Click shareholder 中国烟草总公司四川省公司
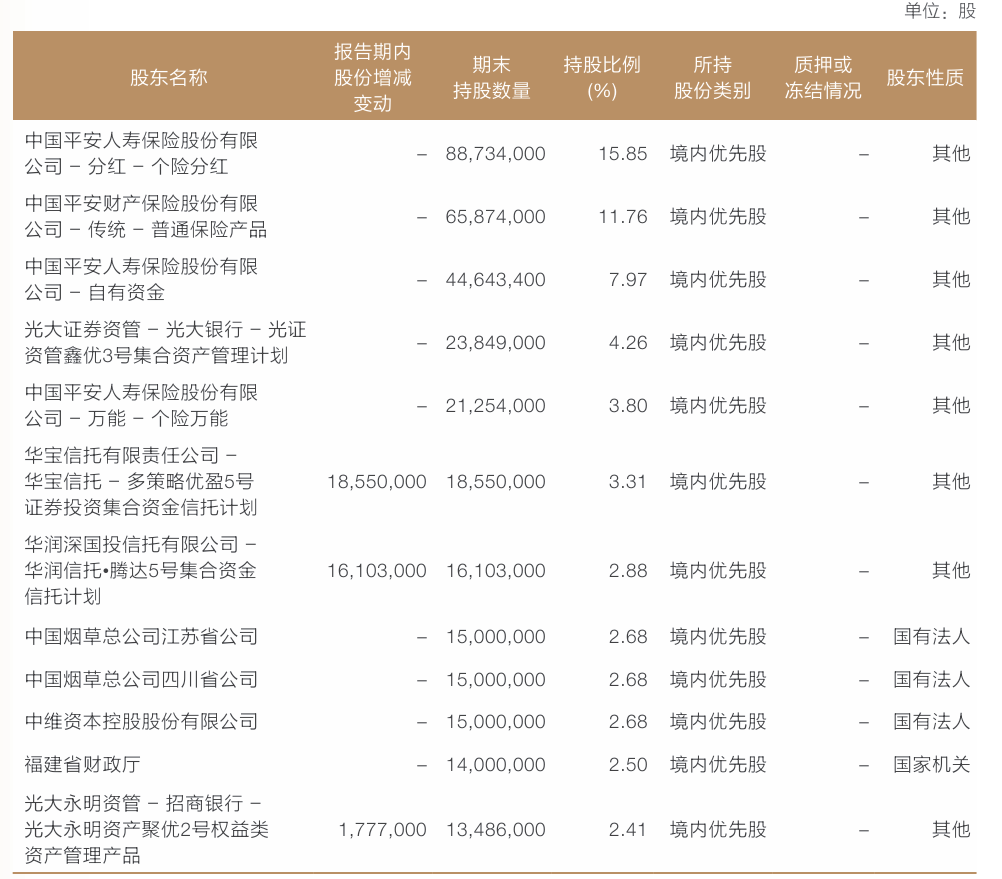 (x=141, y=680)
